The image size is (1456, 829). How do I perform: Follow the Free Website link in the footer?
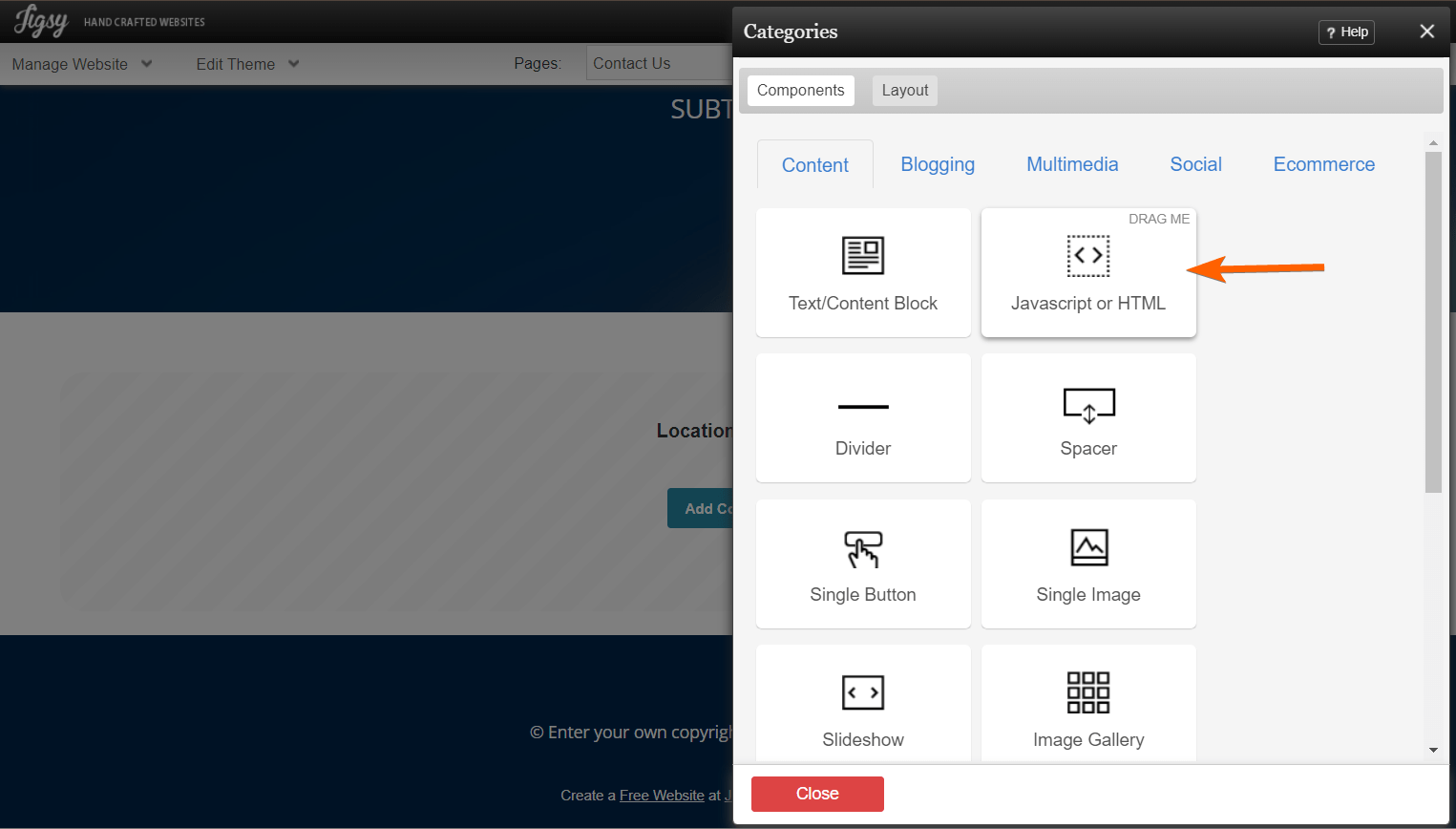pyautogui.click(x=662, y=795)
